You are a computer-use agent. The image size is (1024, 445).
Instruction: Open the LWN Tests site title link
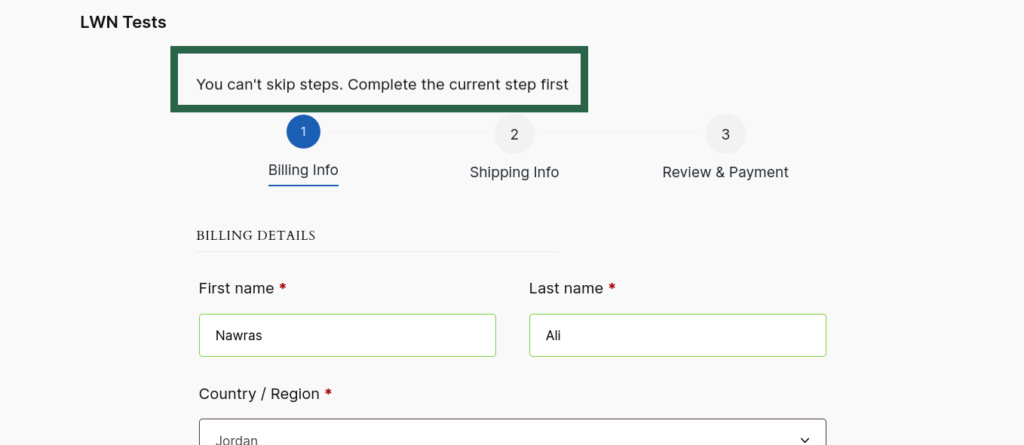(x=123, y=21)
